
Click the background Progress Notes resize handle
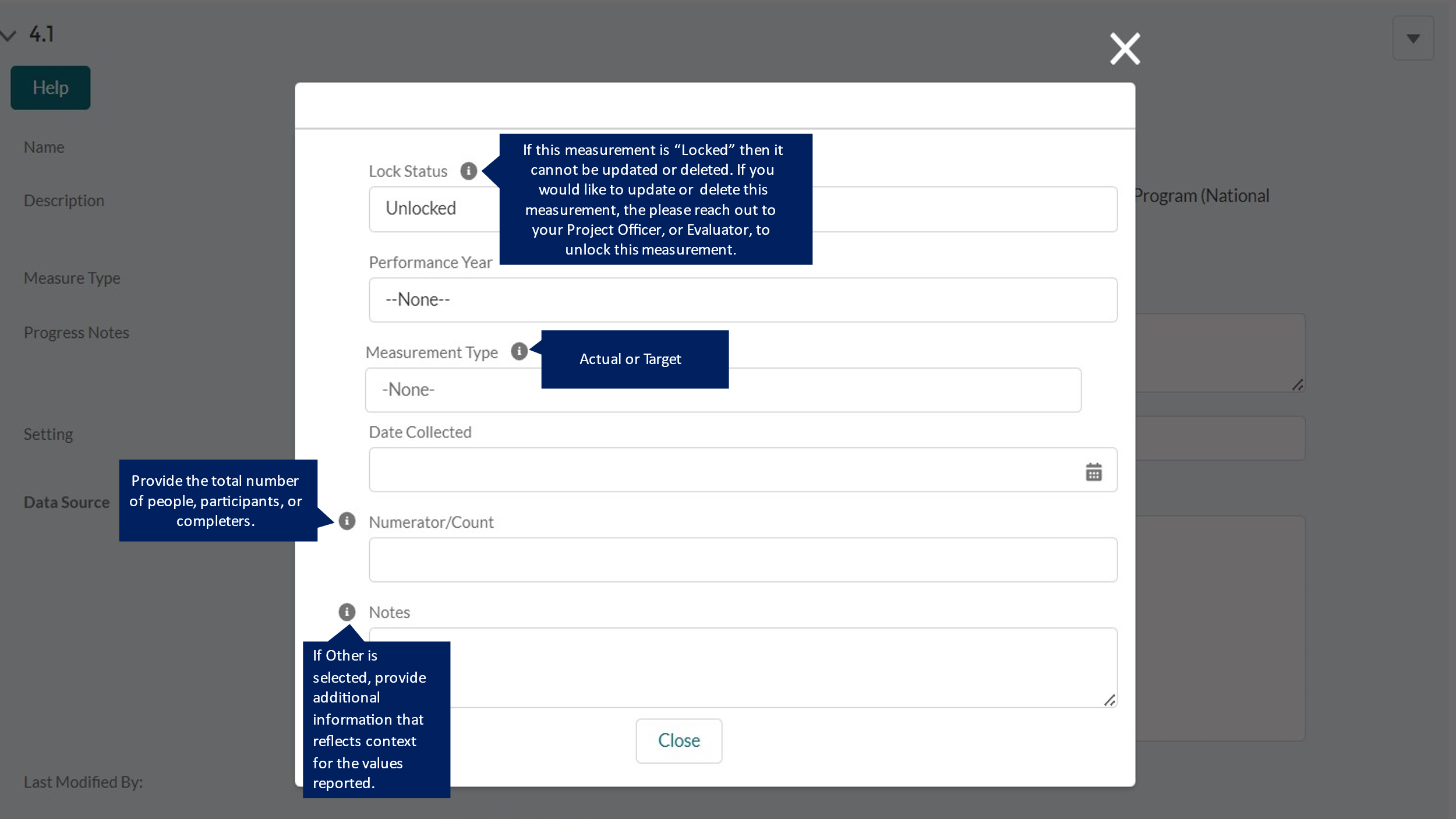tap(1298, 385)
